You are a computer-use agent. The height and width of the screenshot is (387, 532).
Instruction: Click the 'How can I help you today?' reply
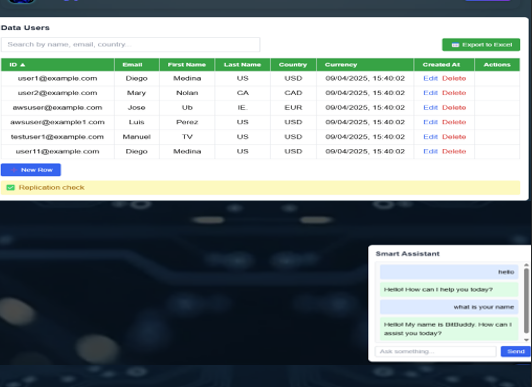point(449,290)
